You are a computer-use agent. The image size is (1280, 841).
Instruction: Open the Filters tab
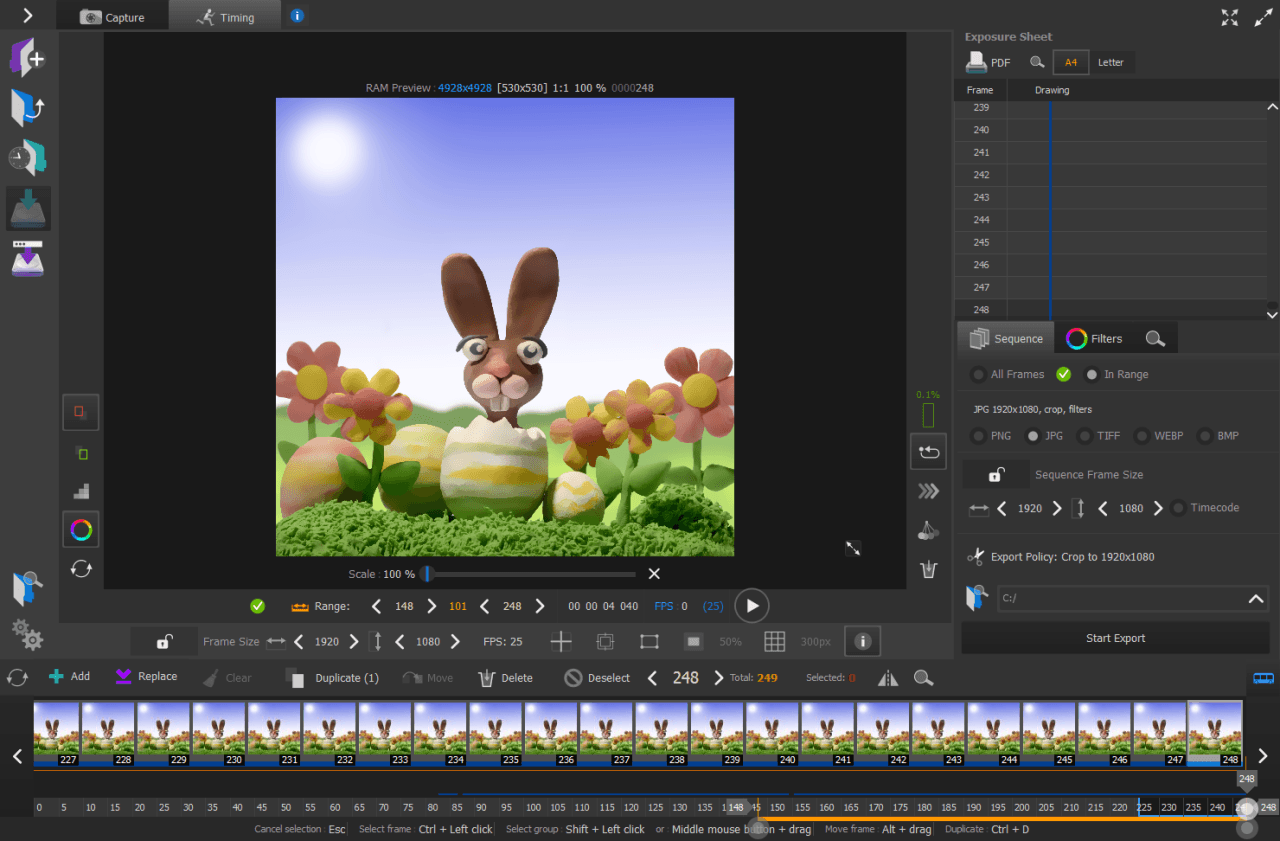(1093, 339)
